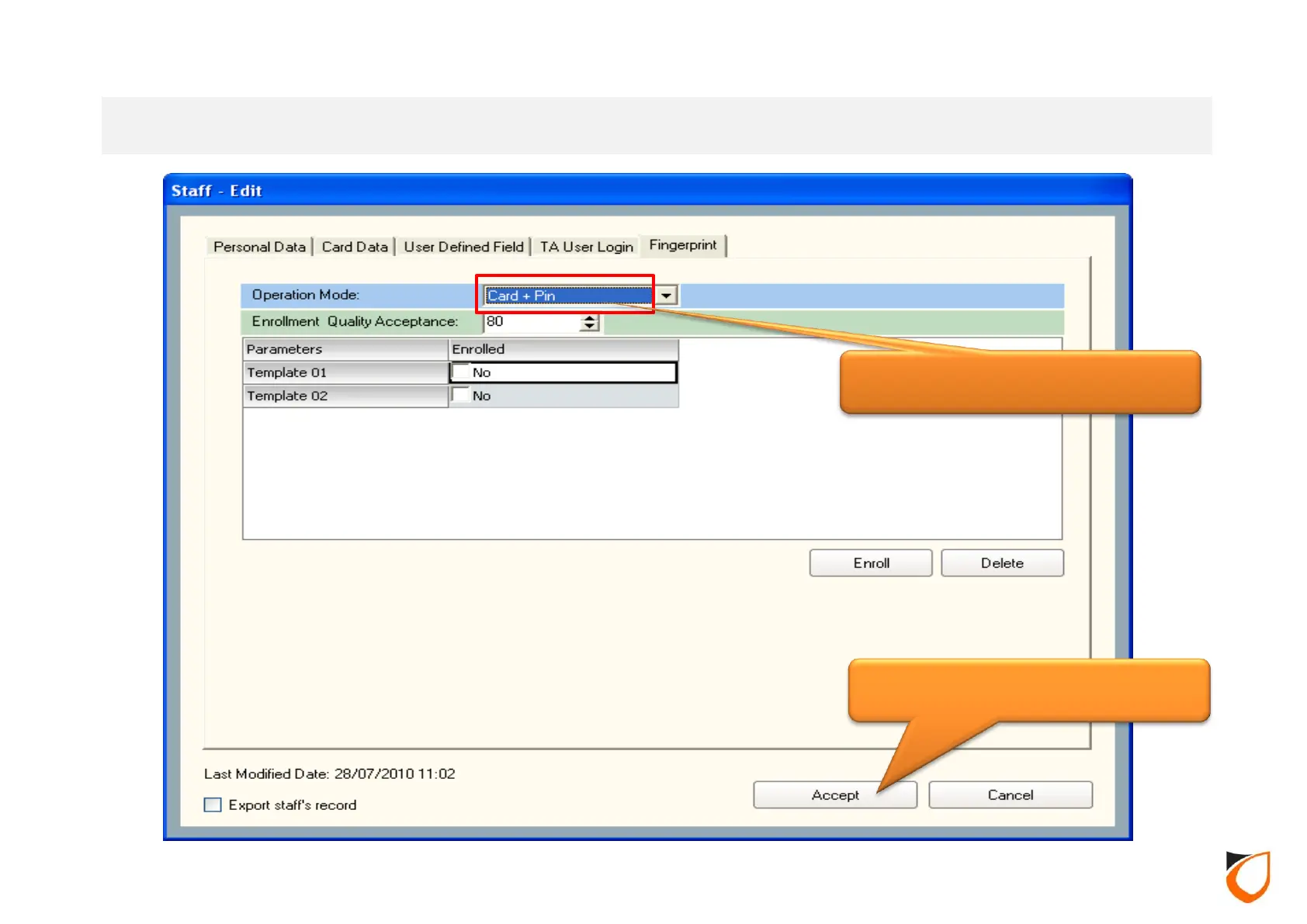Switch to the Personal Data tab
The height and width of the screenshot is (924, 1307).
tap(259, 247)
